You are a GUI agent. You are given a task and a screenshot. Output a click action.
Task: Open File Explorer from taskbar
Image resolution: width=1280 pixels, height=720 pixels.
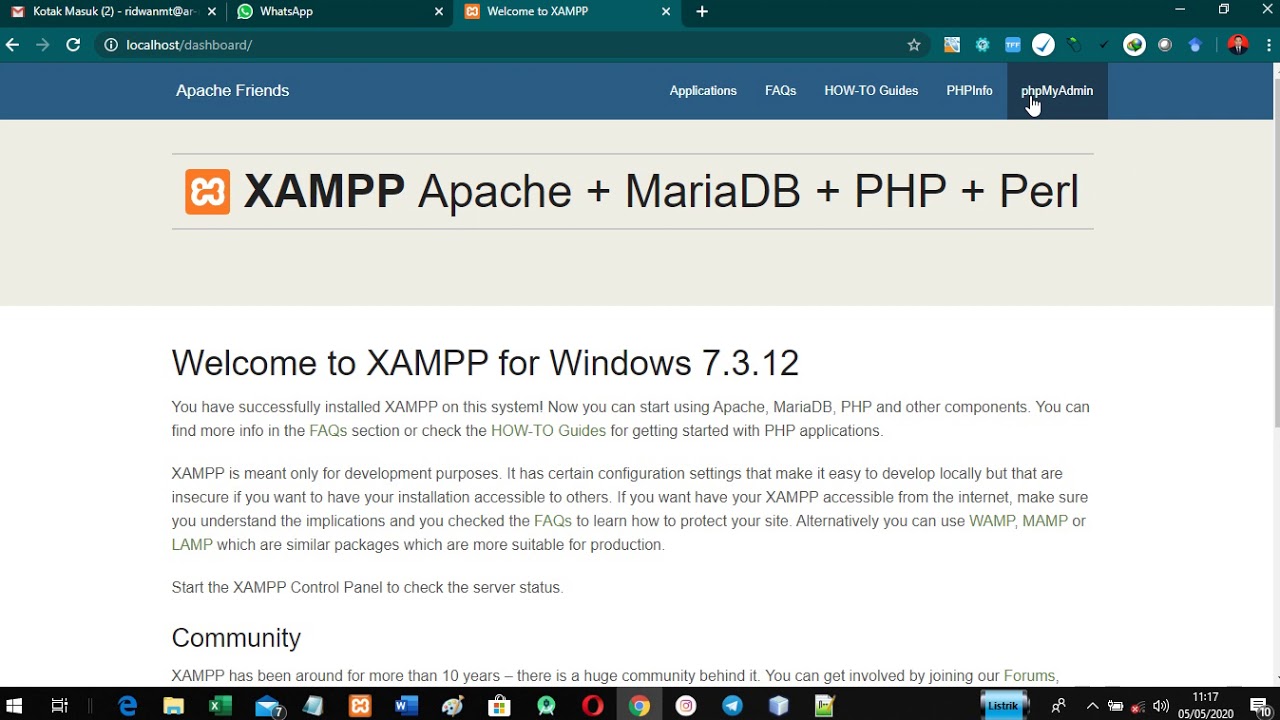click(x=174, y=706)
